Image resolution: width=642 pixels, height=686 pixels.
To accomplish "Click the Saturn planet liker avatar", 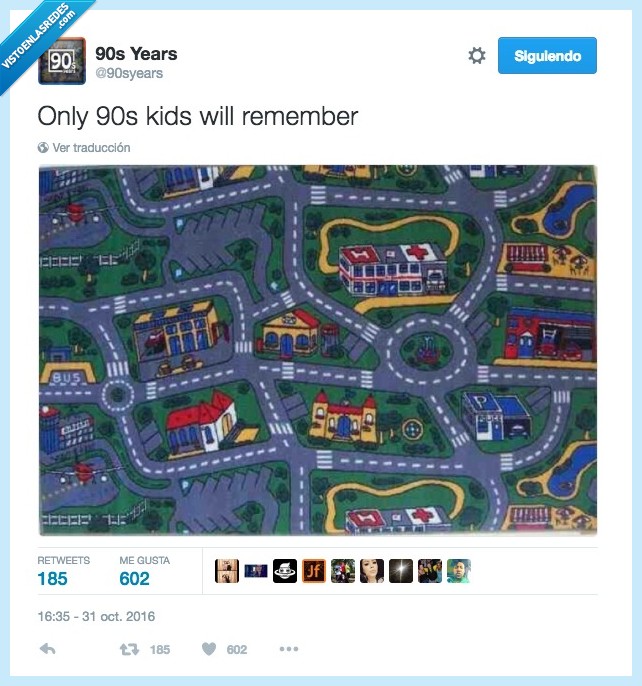I will coord(285,571).
